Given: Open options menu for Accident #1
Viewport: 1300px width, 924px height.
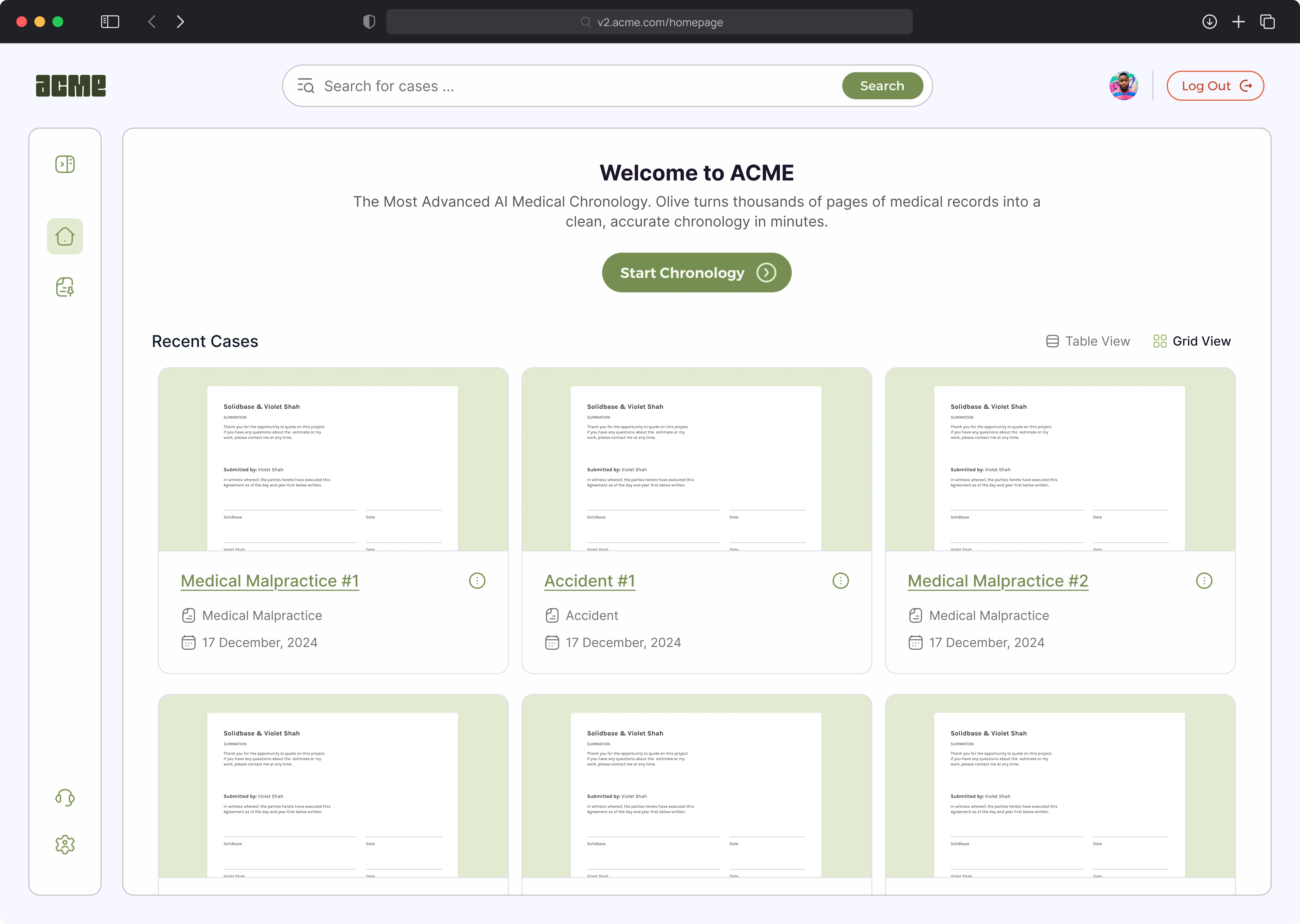Looking at the screenshot, I should [840, 581].
